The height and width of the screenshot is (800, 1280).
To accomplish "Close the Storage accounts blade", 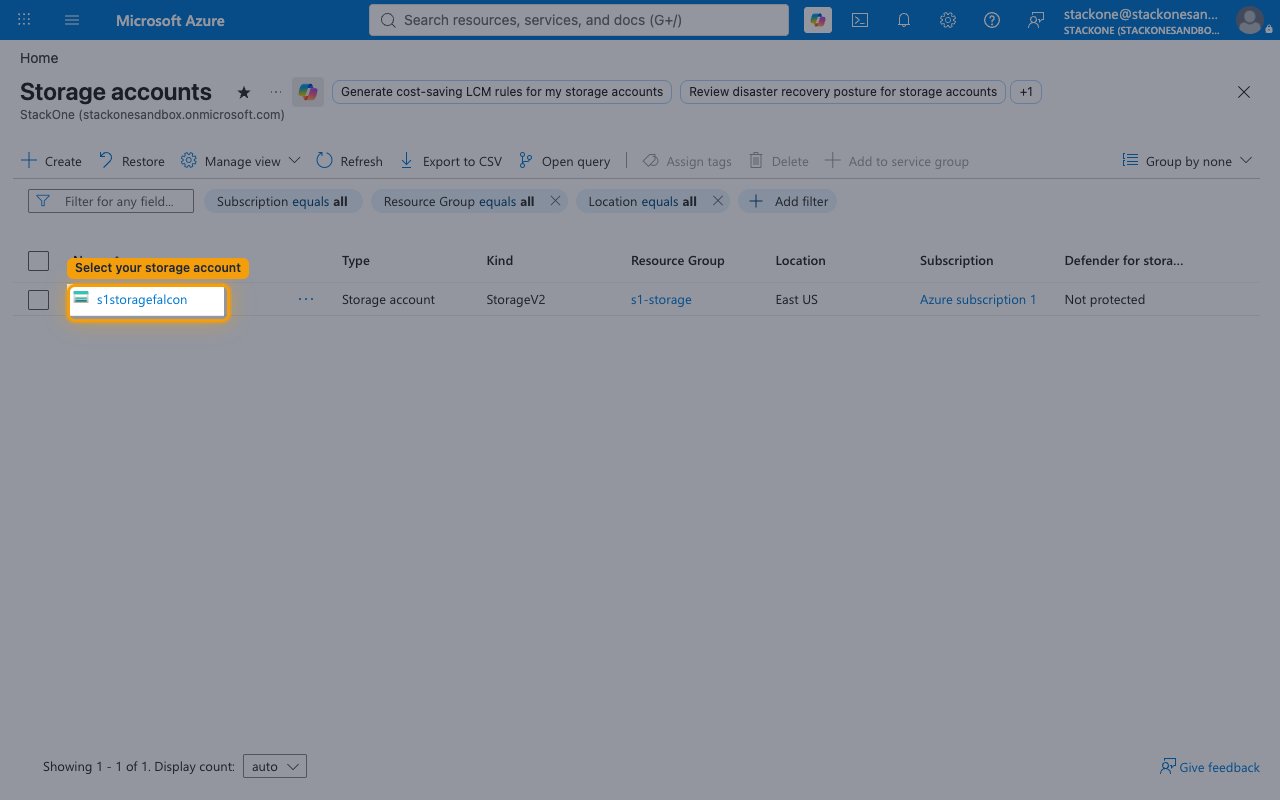I will (x=1244, y=92).
